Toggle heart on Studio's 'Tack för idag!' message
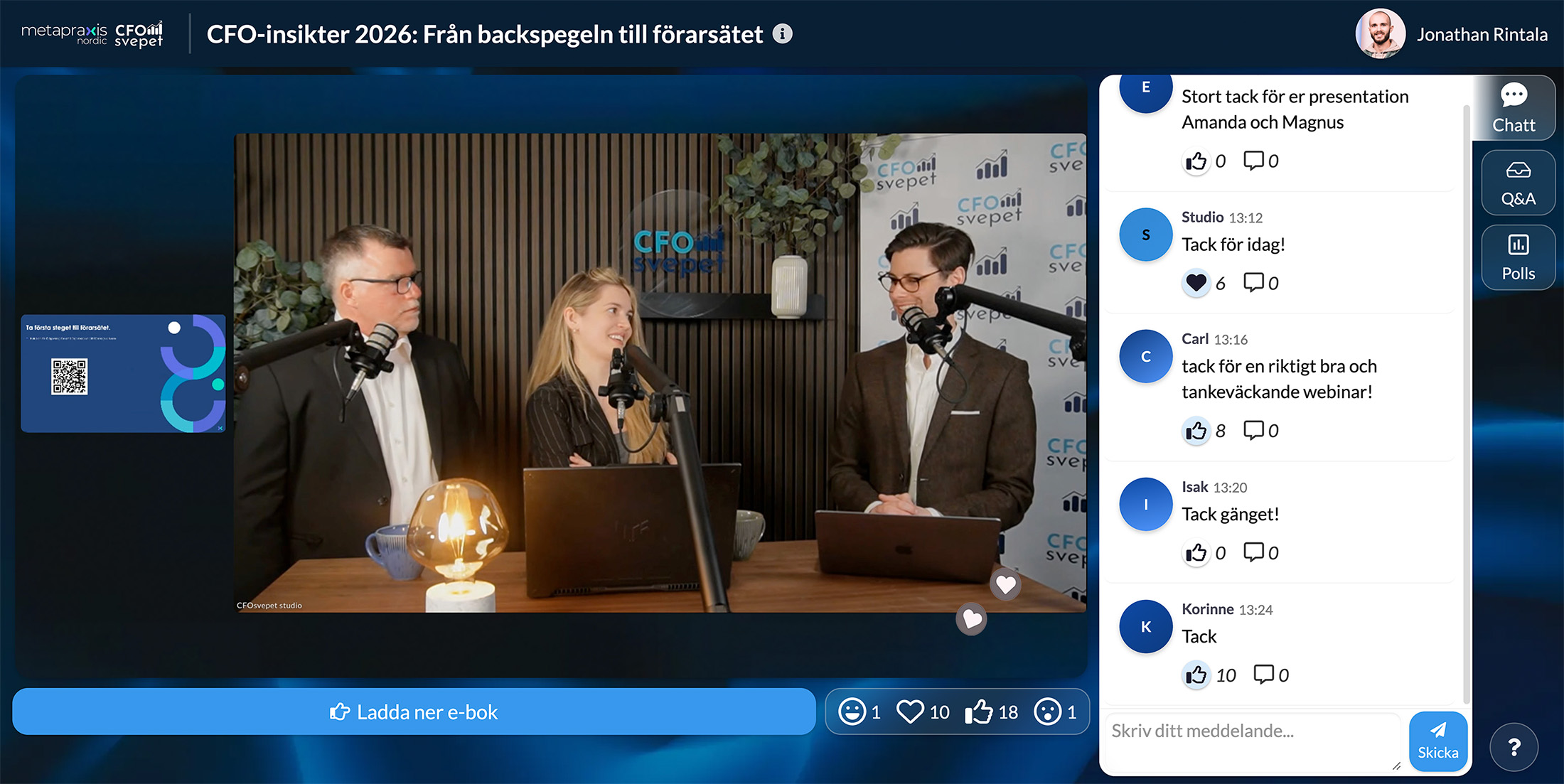This screenshot has width=1564, height=784. point(1196,283)
